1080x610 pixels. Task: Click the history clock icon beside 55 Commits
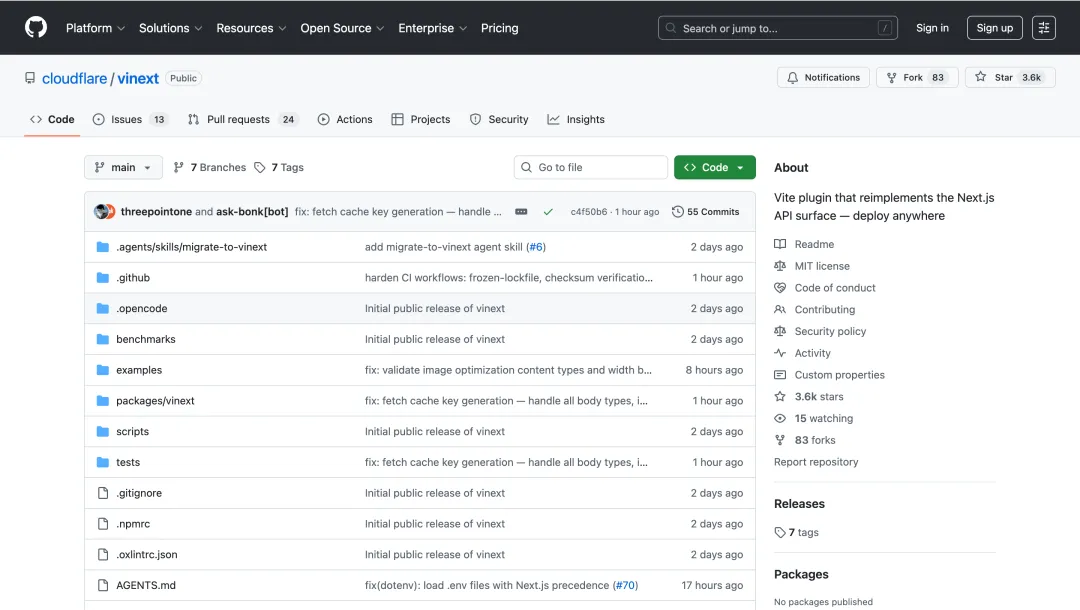tap(678, 211)
